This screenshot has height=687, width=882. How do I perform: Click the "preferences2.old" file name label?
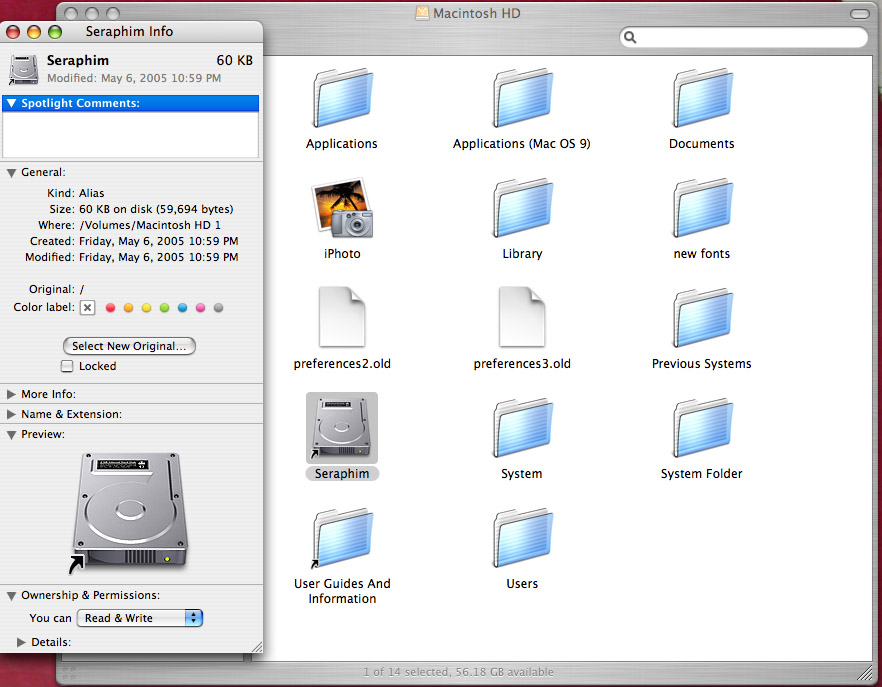[x=342, y=364]
